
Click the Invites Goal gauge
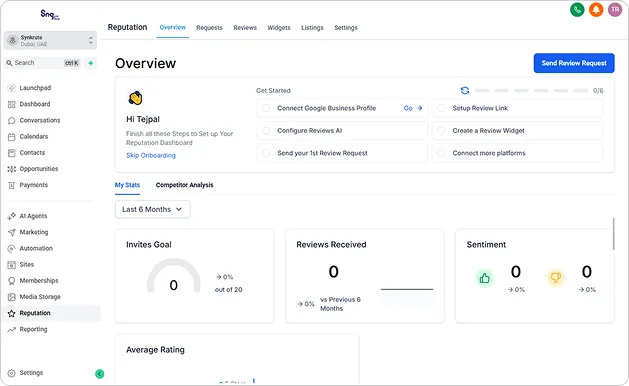tap(173, 276)
